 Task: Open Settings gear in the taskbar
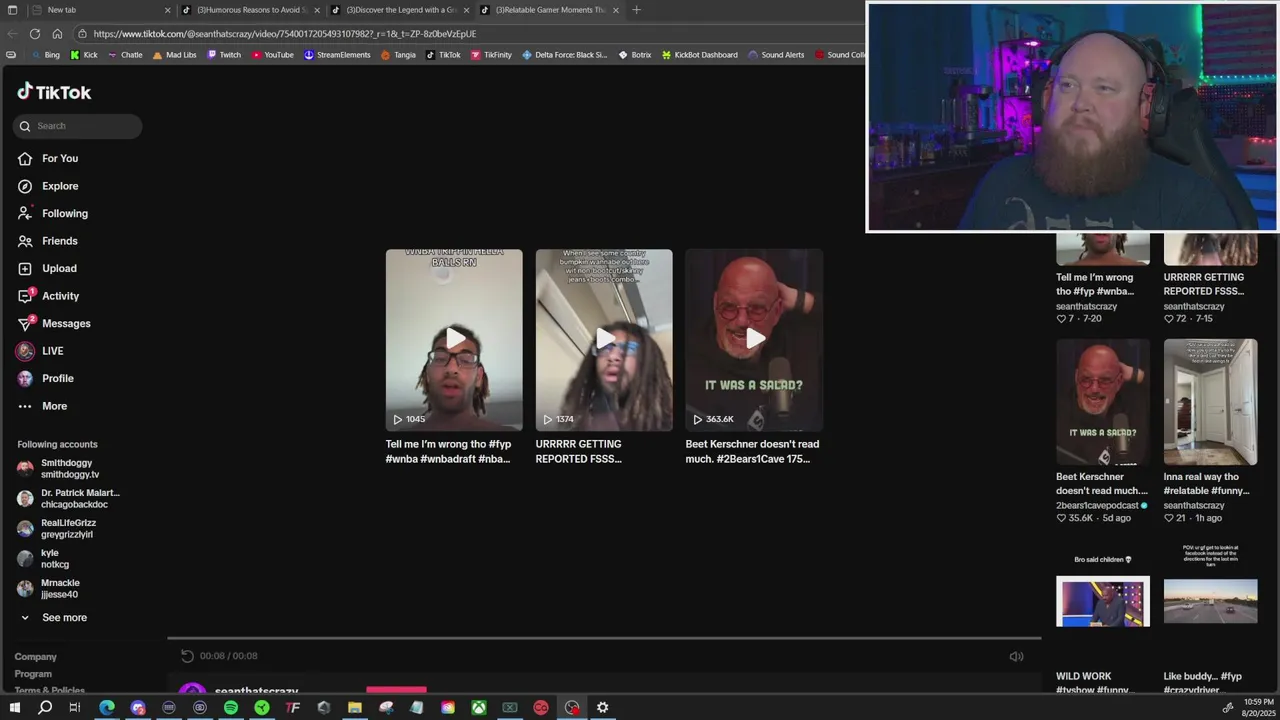pyautogui.click(x=603, y=707)
